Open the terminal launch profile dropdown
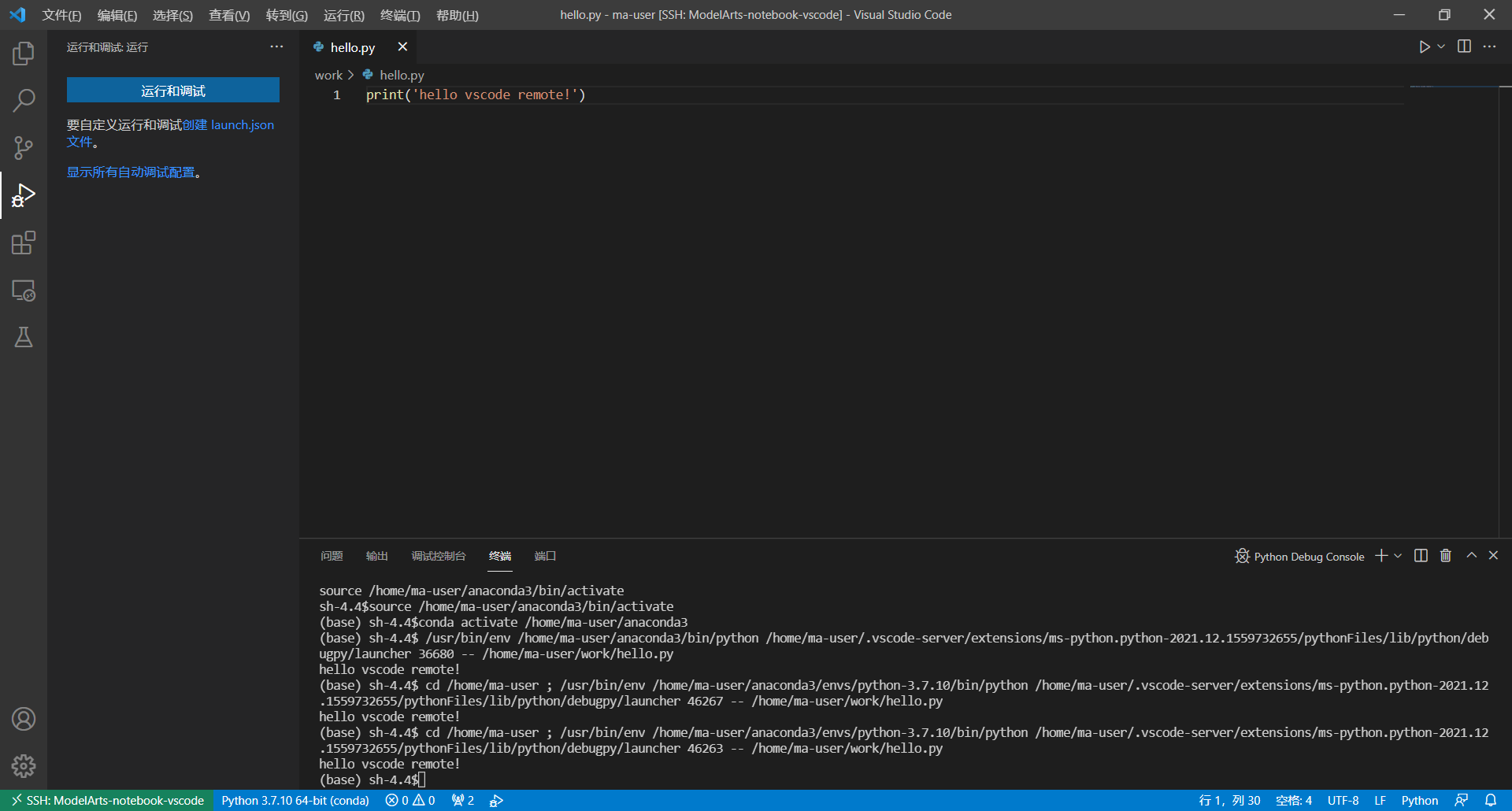1512x811 pixels. click(1398, 556)
